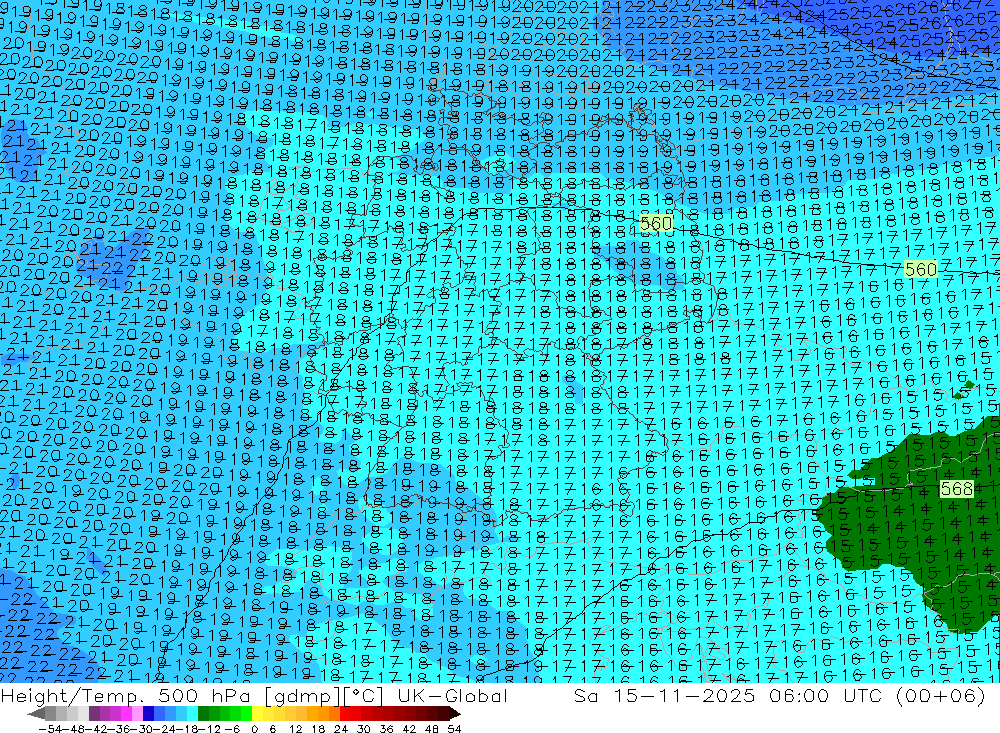This screenshot has width=1000, height=733.
Task: Click the '-30' legend value
Action: (140, 729)
